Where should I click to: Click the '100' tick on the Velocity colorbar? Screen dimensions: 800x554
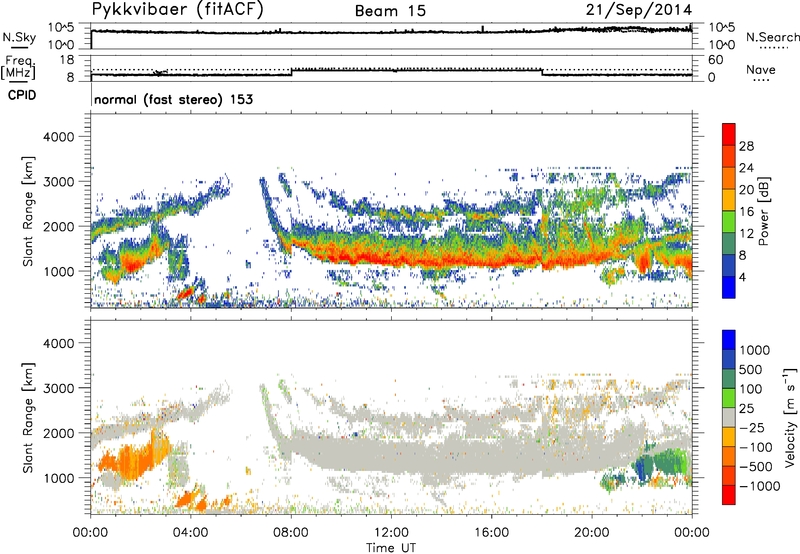point(751,389)
